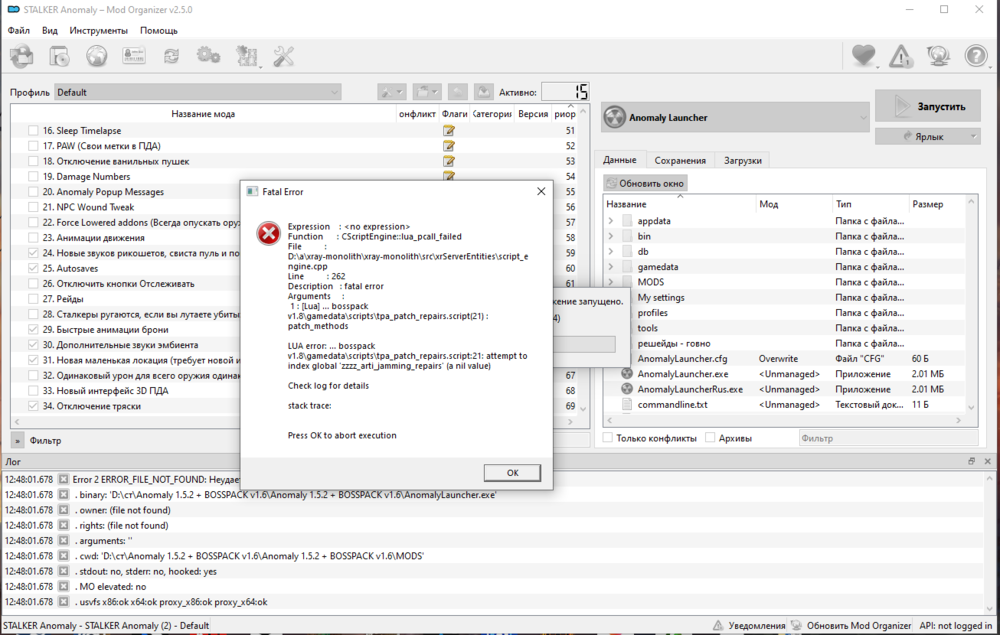Click the Обновить окно button
This screenshot has width=1000, height=635.
pyautogui.click(x=645, y=183)
